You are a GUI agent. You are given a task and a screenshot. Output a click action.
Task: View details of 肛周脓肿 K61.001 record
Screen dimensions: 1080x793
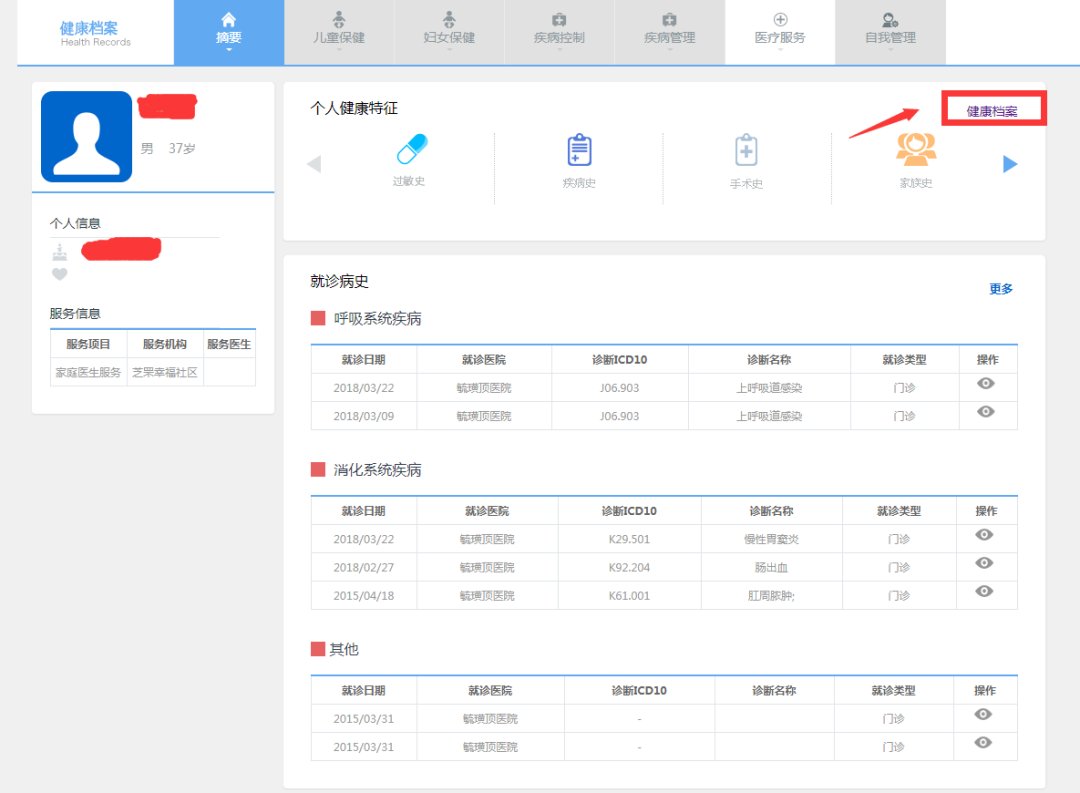pos(984,591)
